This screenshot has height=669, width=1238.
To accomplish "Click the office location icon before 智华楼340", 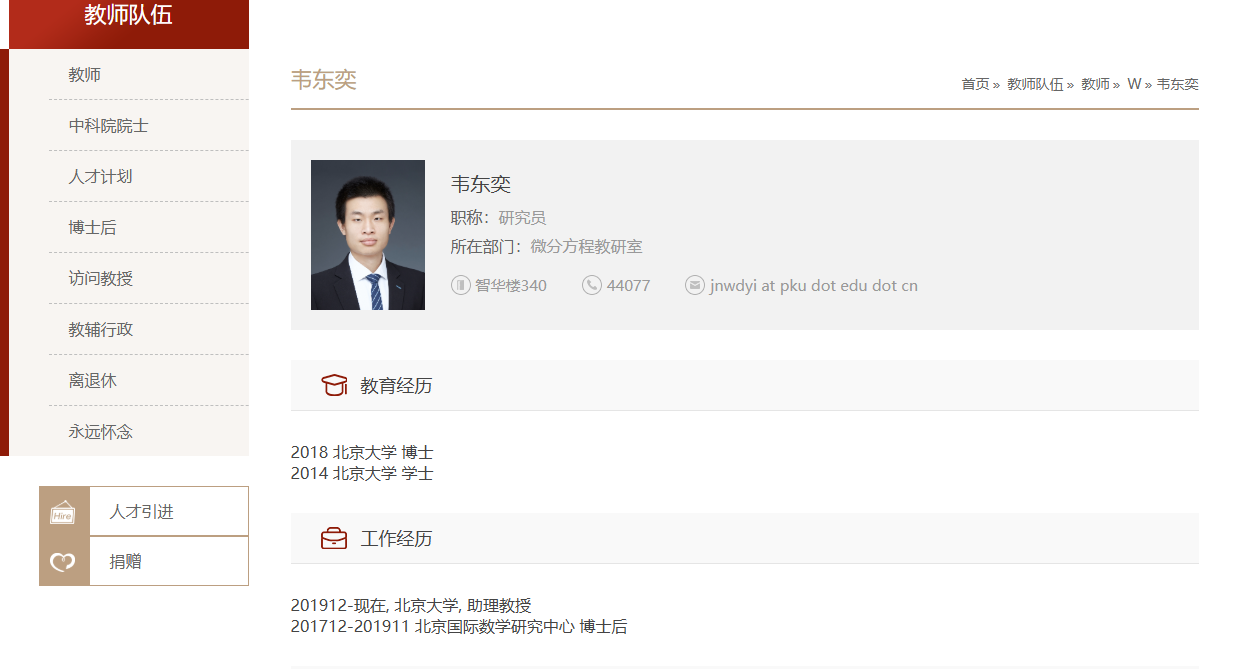I will click(x=461, y=285).
